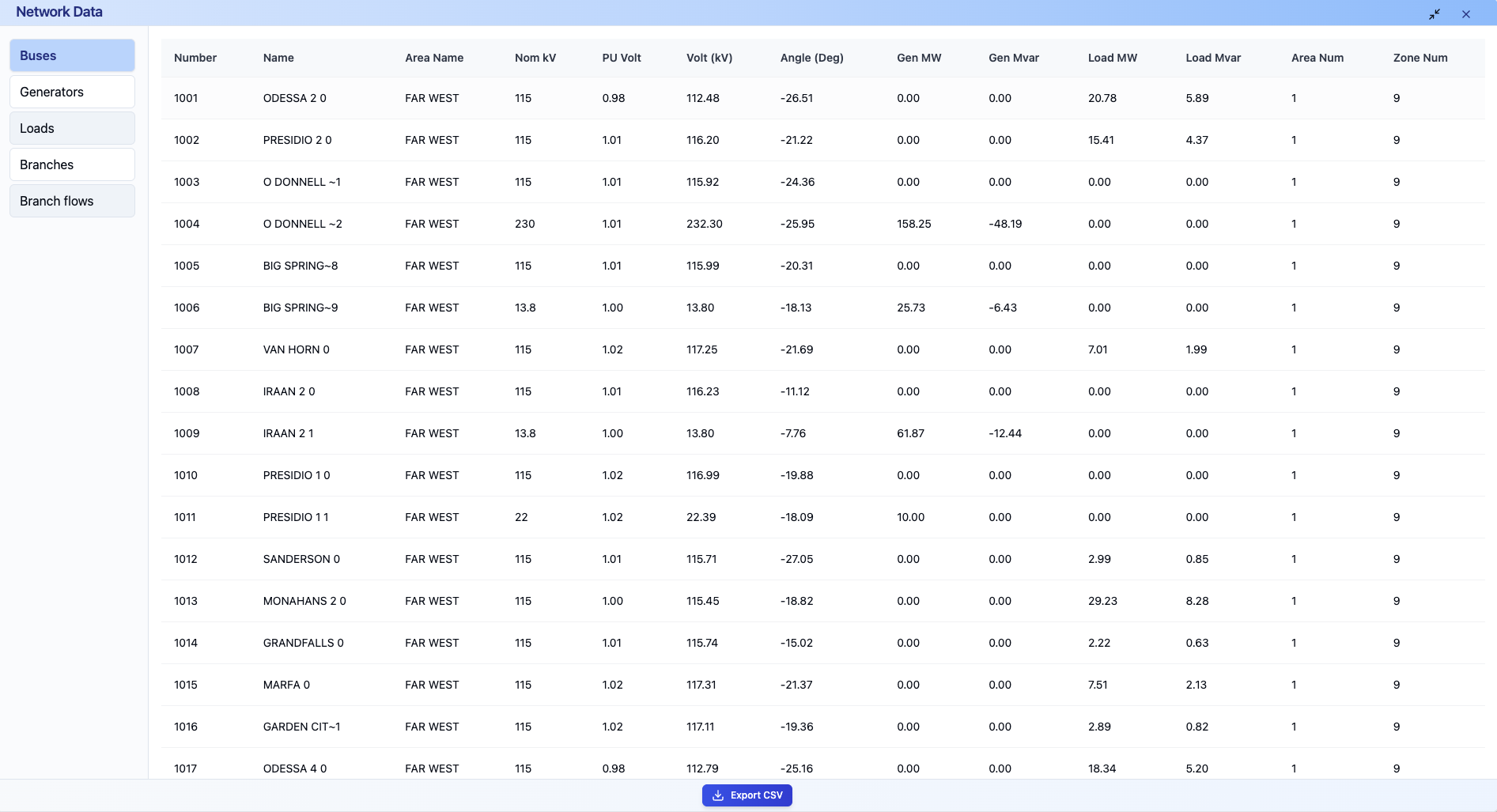The image size is (1497, 812).
Task: Open the Branch flows tab
Action: (x=72, y=201)
